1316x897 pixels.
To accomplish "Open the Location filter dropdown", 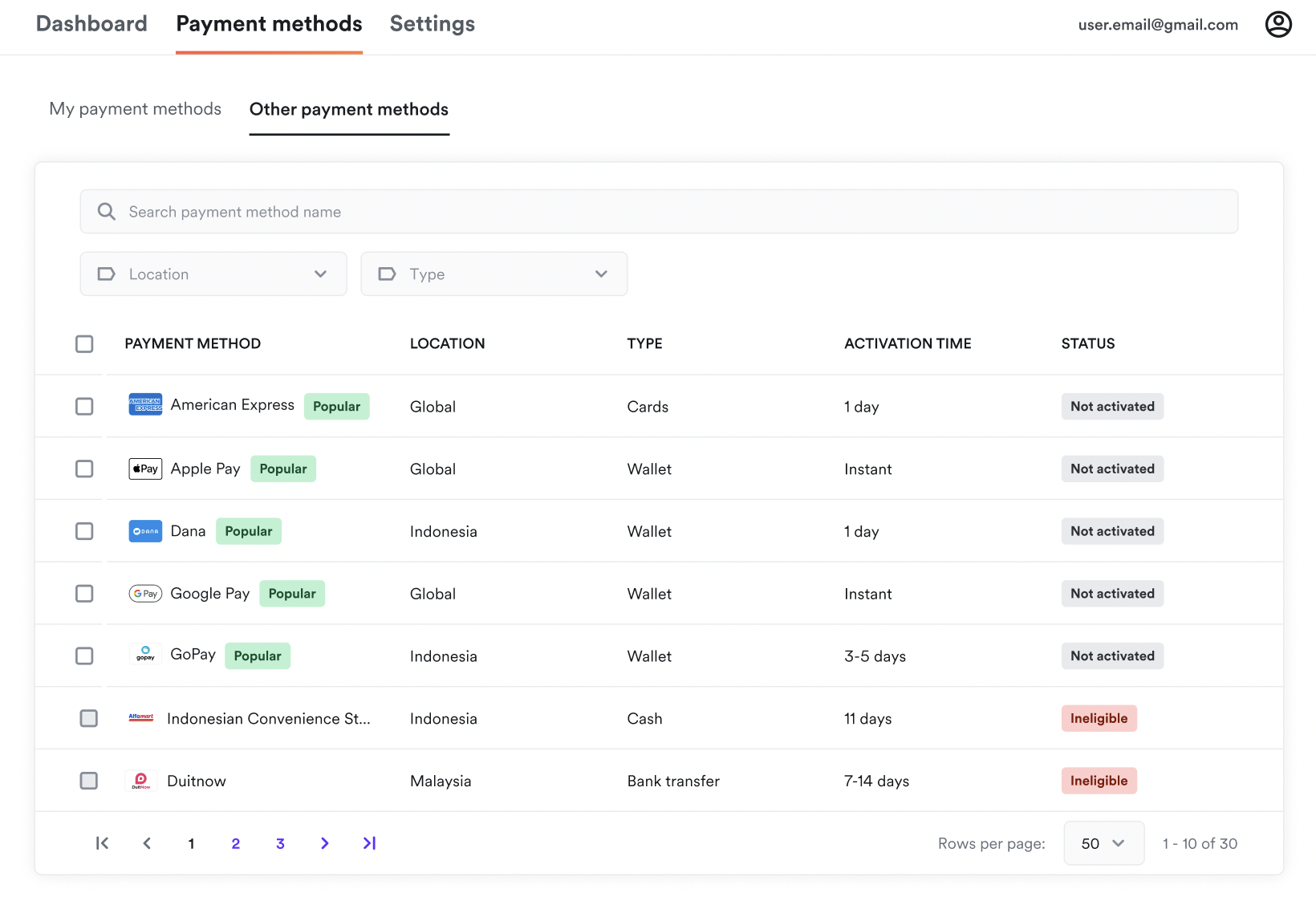I will point(213,274).
